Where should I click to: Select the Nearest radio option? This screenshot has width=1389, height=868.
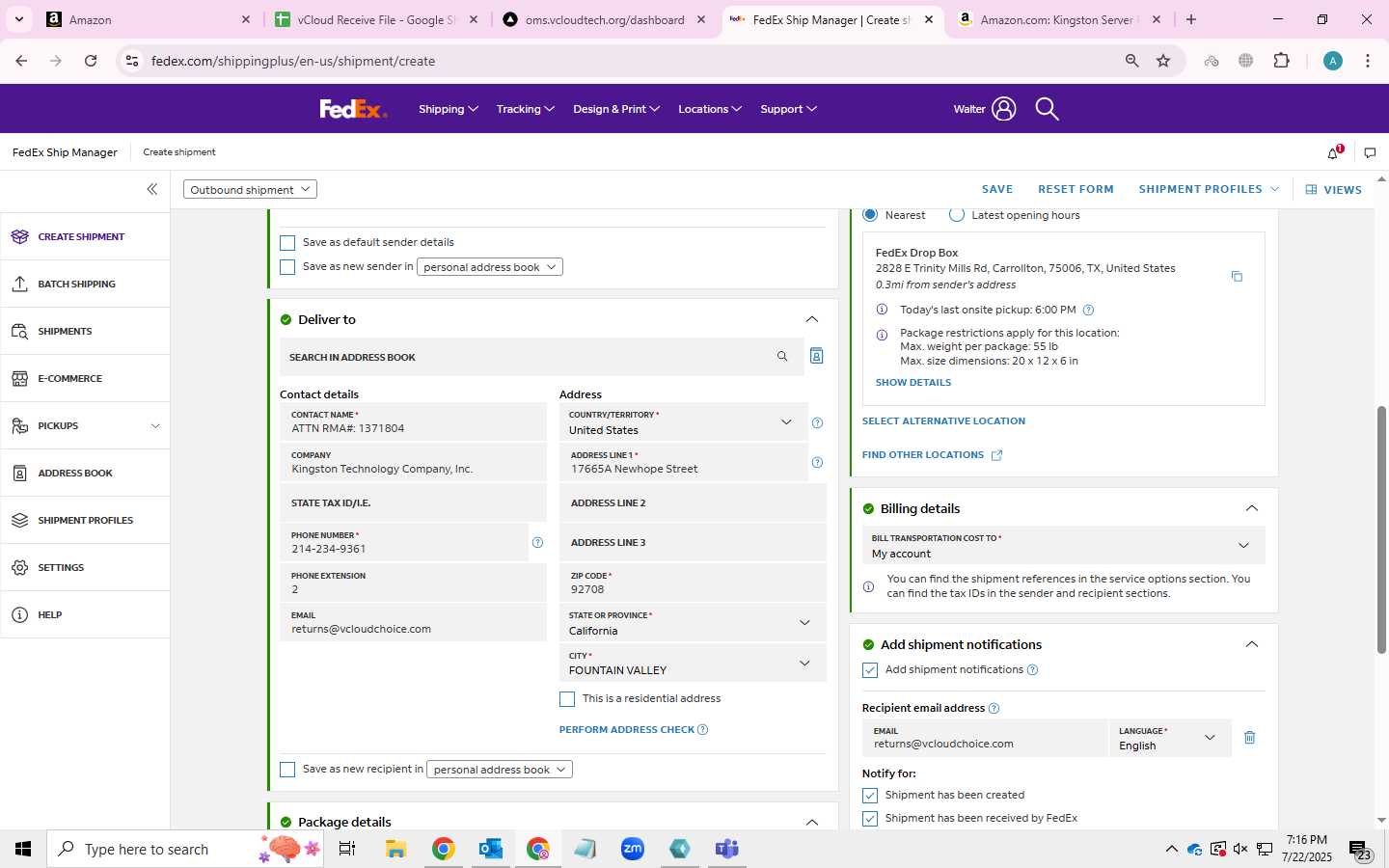(x=870, y=214)
